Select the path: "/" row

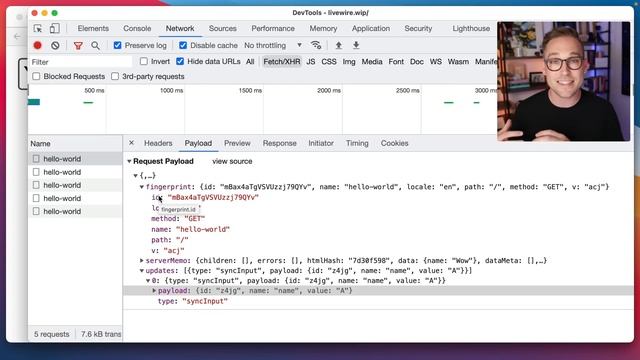pyautogui.click(x=170, y=240)
